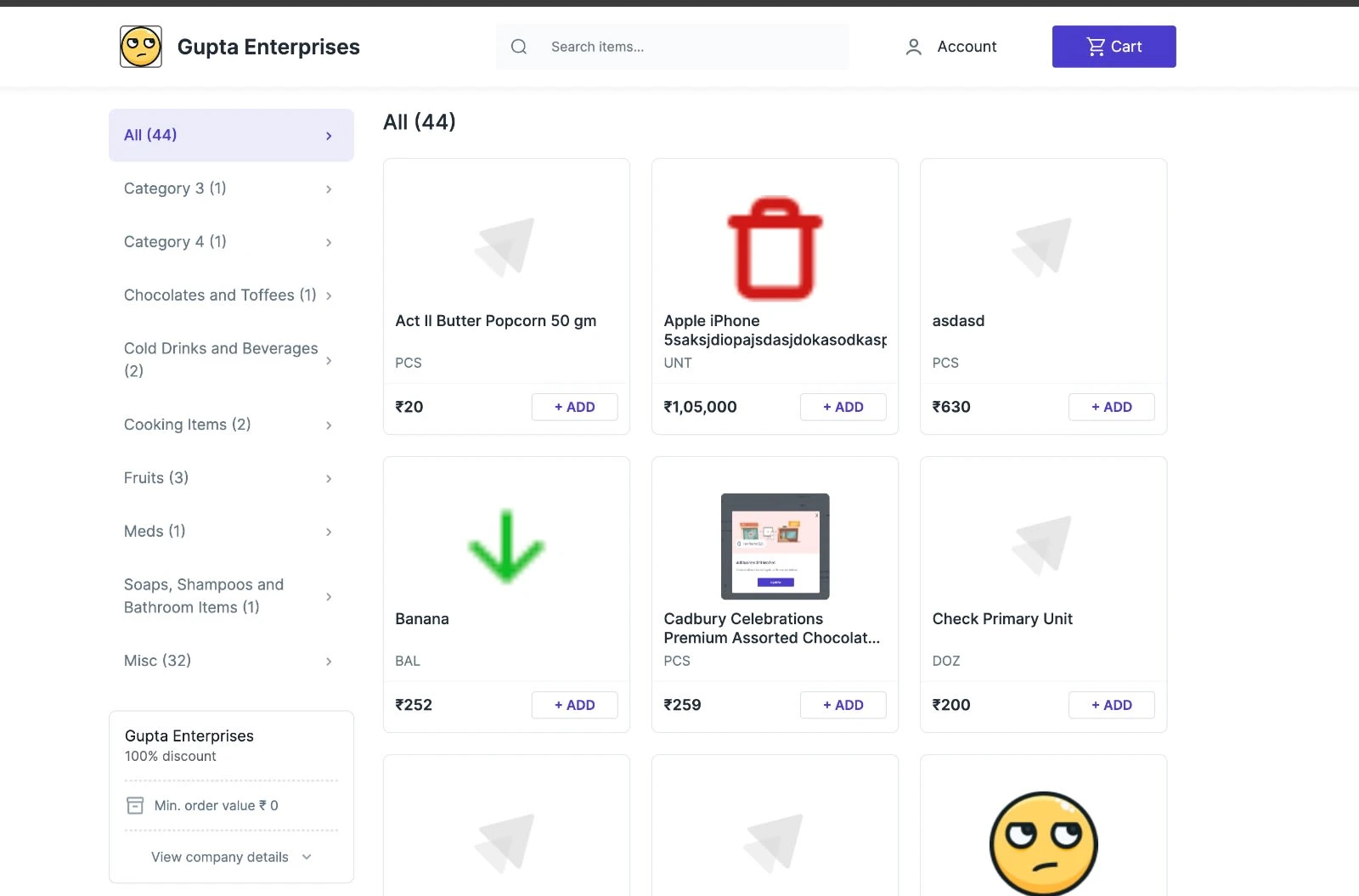The image size is (1359, 896).
Task: Open the Account link
Action: point(967,47)
